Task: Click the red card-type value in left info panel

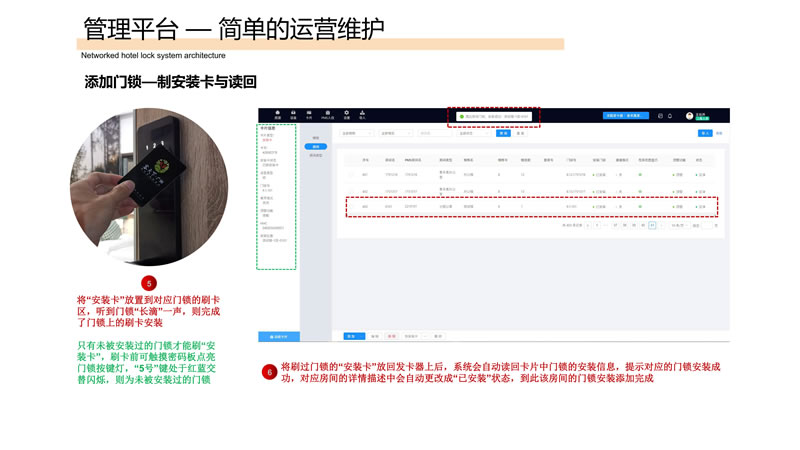Action: click(x=267, y=140)
